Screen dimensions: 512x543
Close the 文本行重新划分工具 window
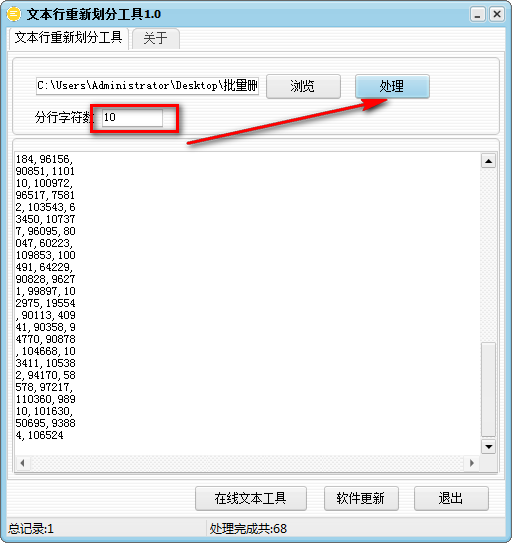pos(497,15)
